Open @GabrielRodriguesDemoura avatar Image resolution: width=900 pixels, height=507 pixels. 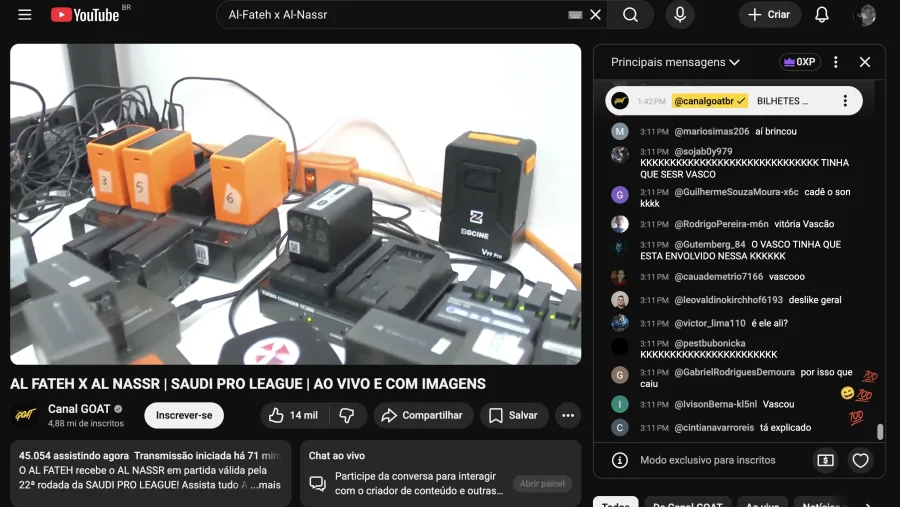(x=619, y=375)
